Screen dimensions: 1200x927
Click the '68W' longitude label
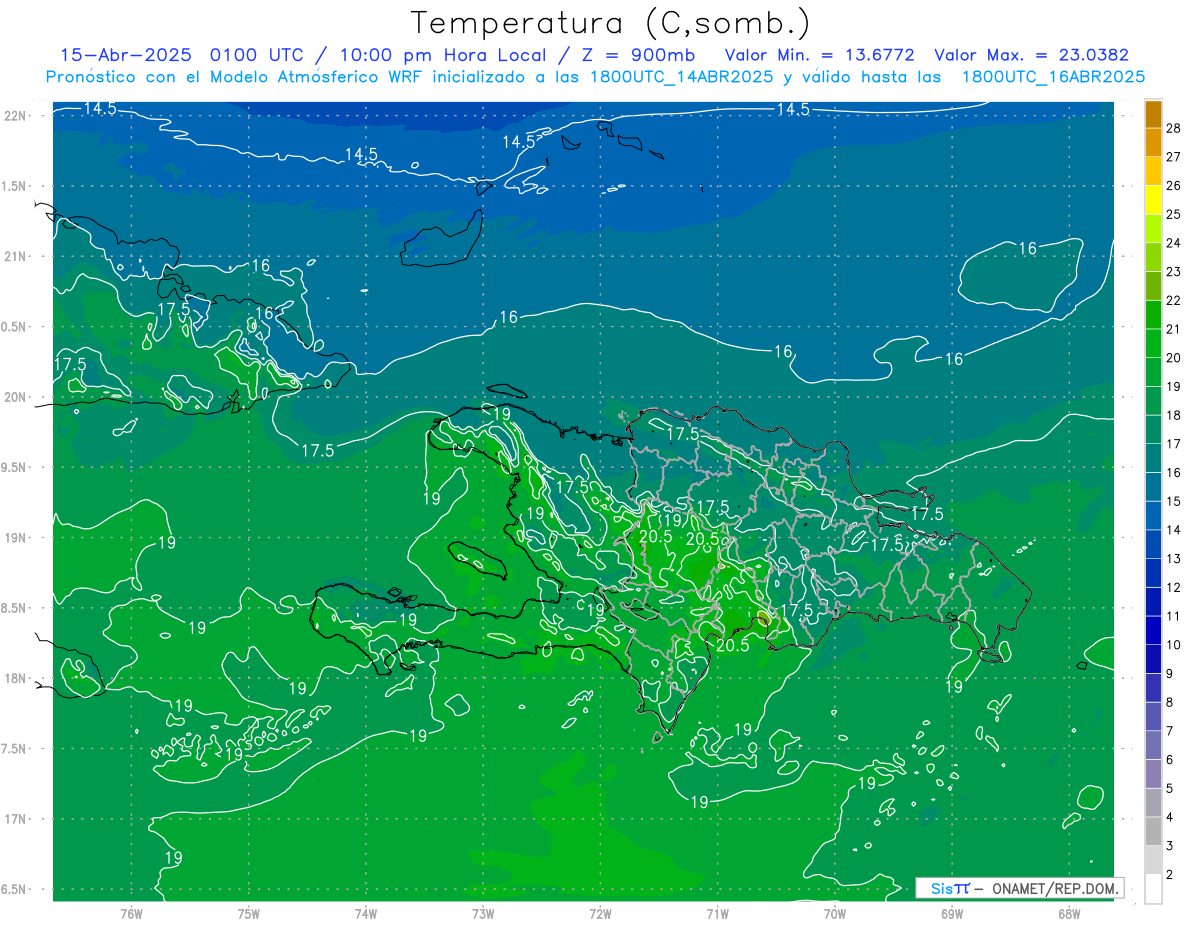pos(1069,913)
